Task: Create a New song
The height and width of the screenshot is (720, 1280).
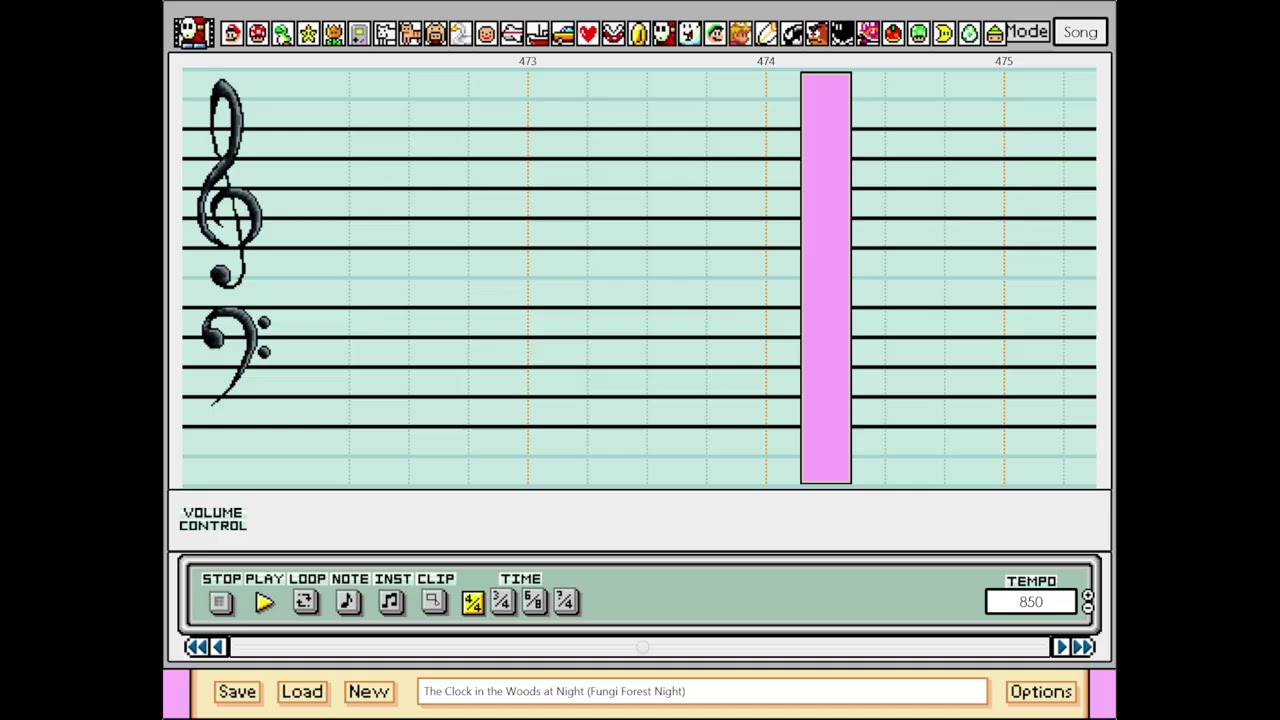Action: 369,692
